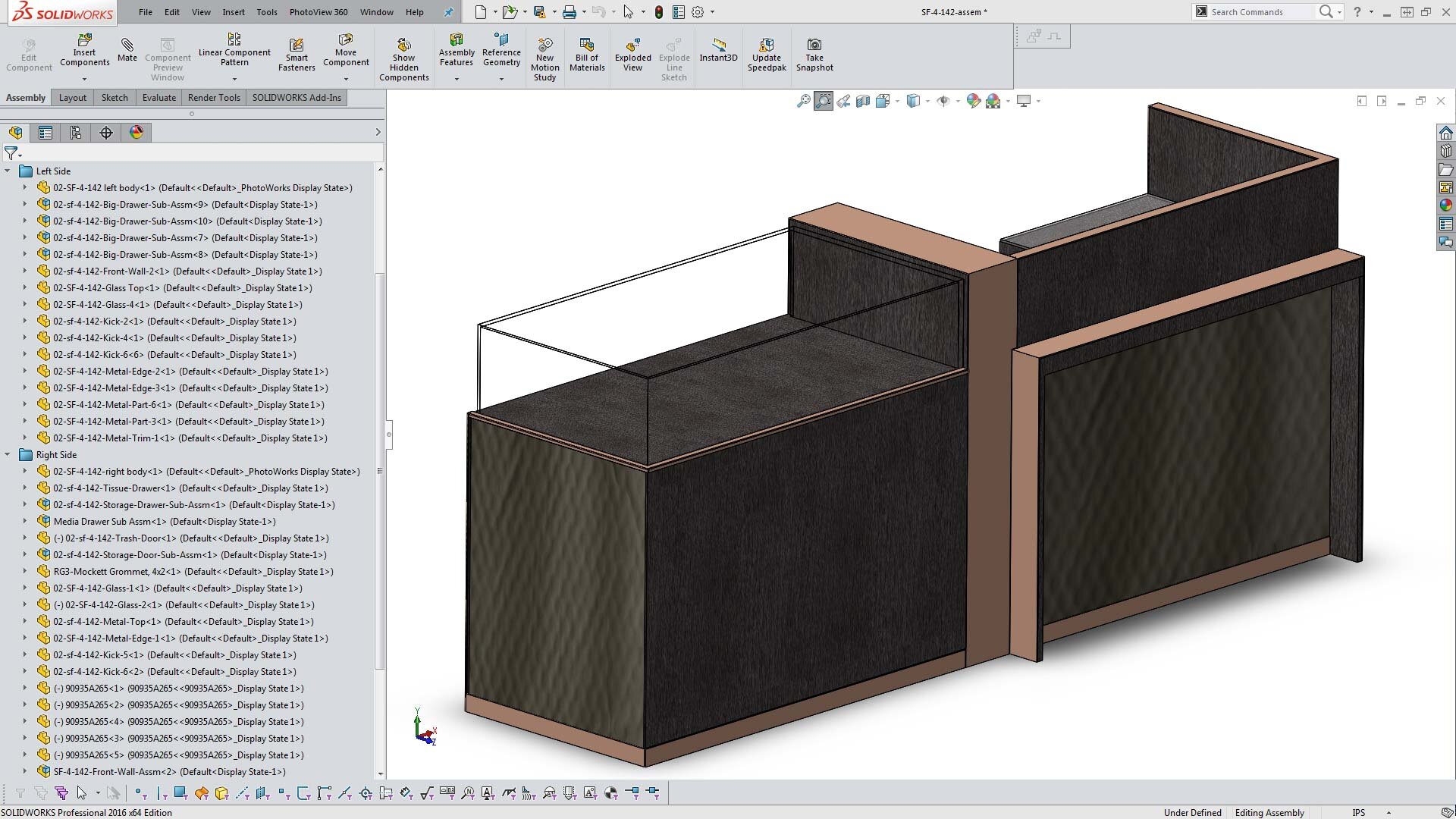Select Move Component tool
The width and height of the screenshot is (1456, 819).
click(346, 50)
